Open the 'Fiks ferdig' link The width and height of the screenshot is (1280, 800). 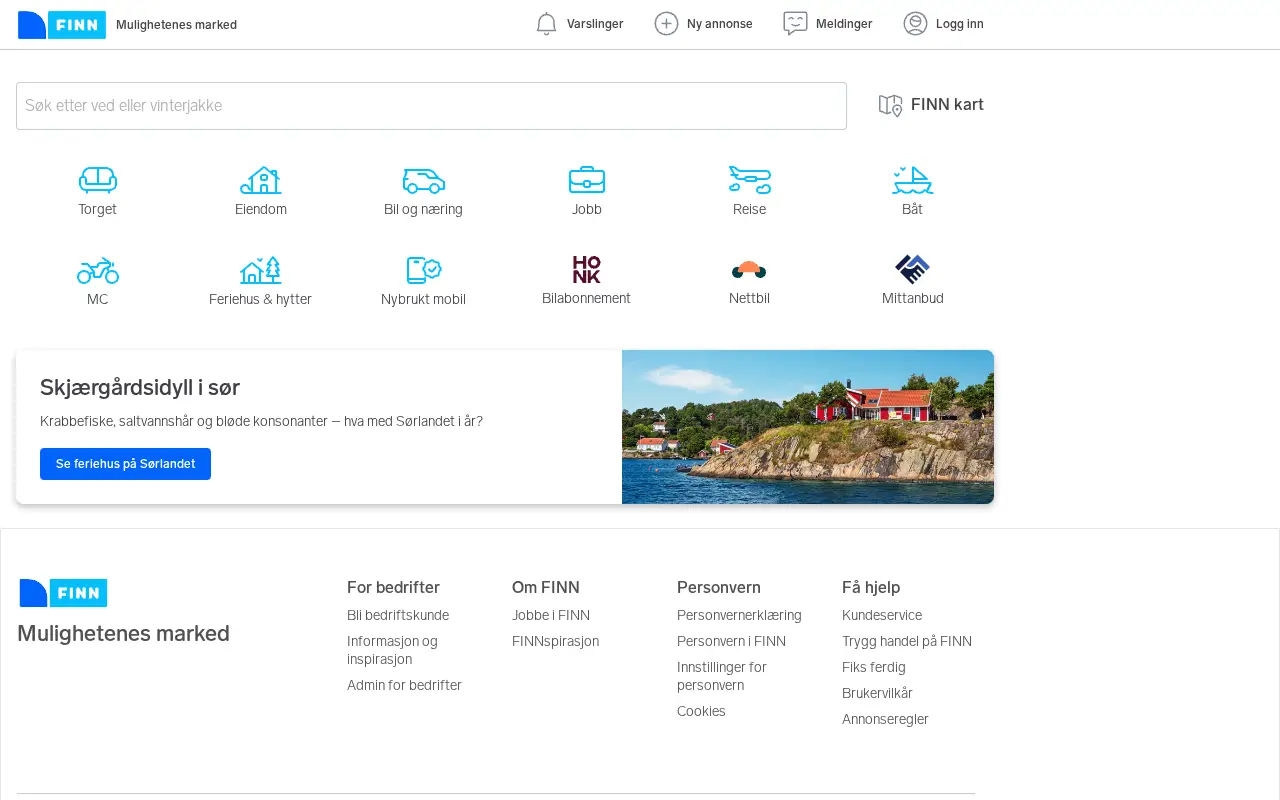click(x=874, y=667)
